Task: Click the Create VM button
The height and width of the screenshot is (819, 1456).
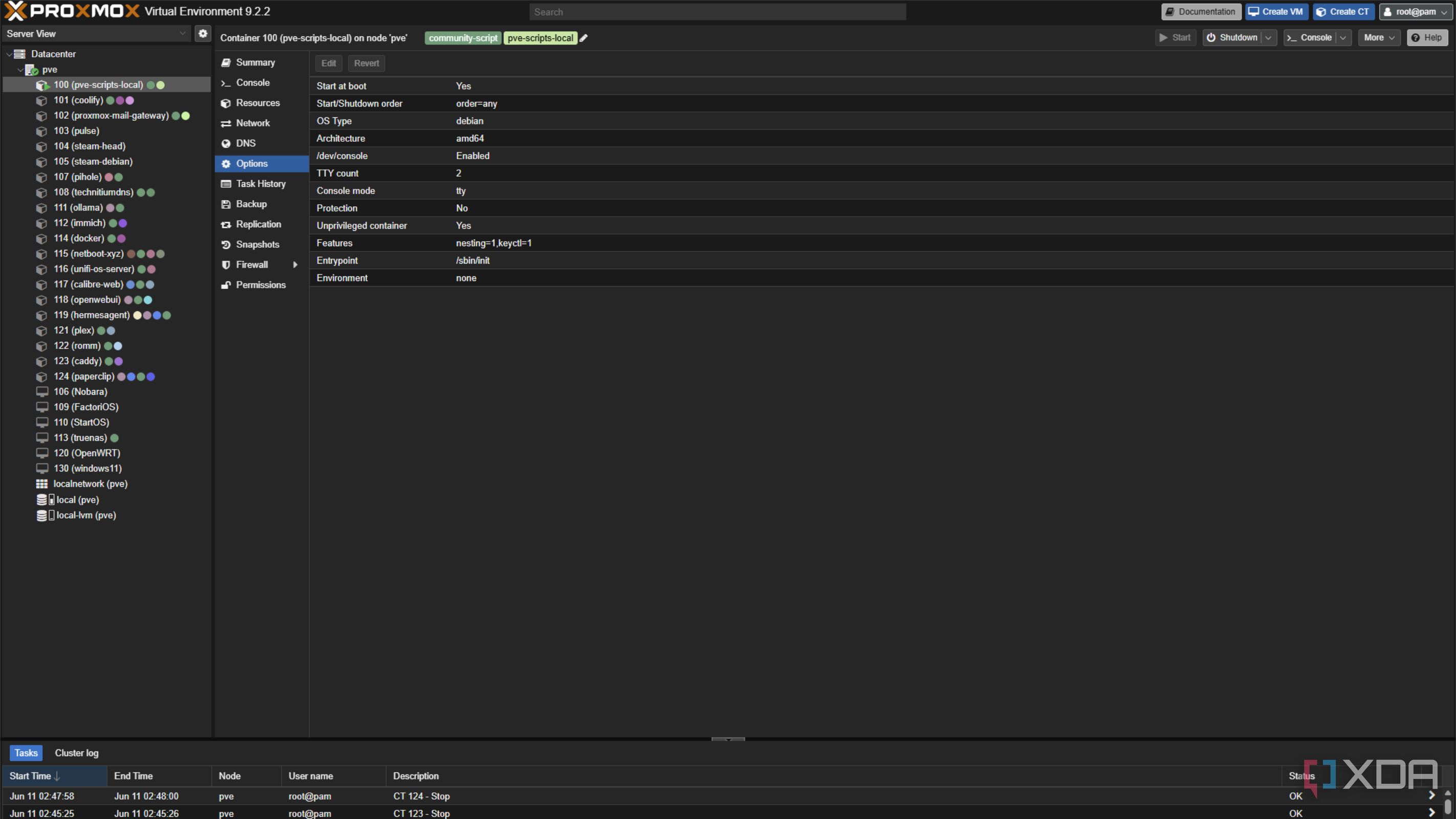Action: coord(1276,12)
